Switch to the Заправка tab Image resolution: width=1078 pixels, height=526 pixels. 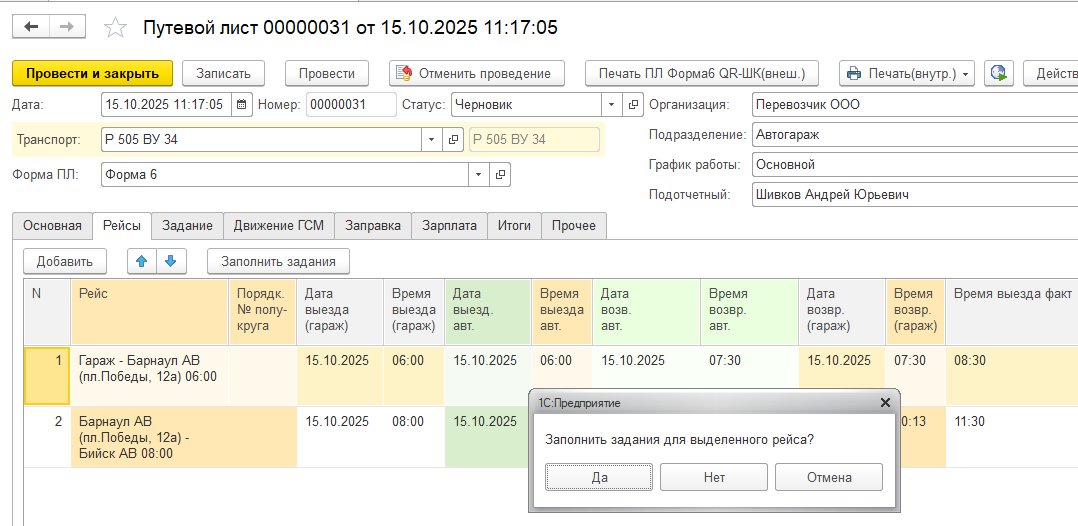pos(373,226)
